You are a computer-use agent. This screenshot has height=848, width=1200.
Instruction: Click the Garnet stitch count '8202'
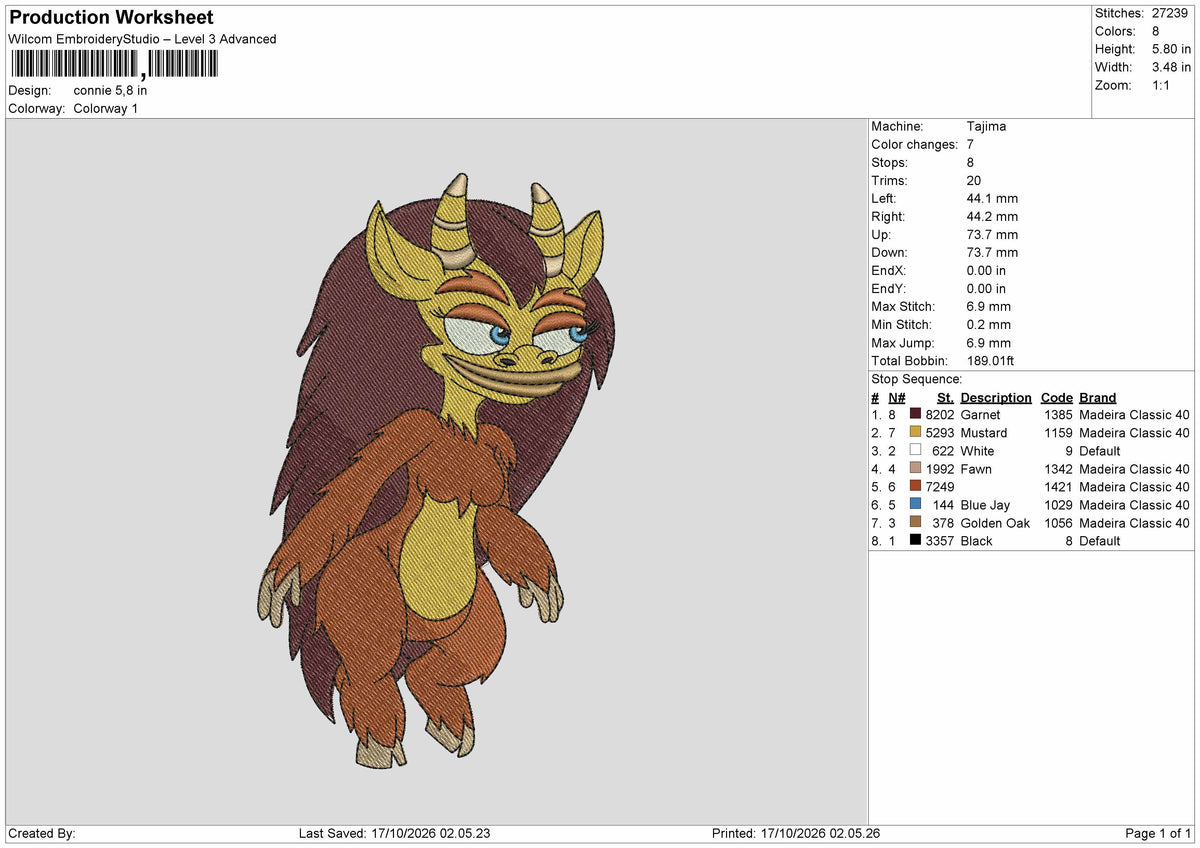[x=940, y=414]
